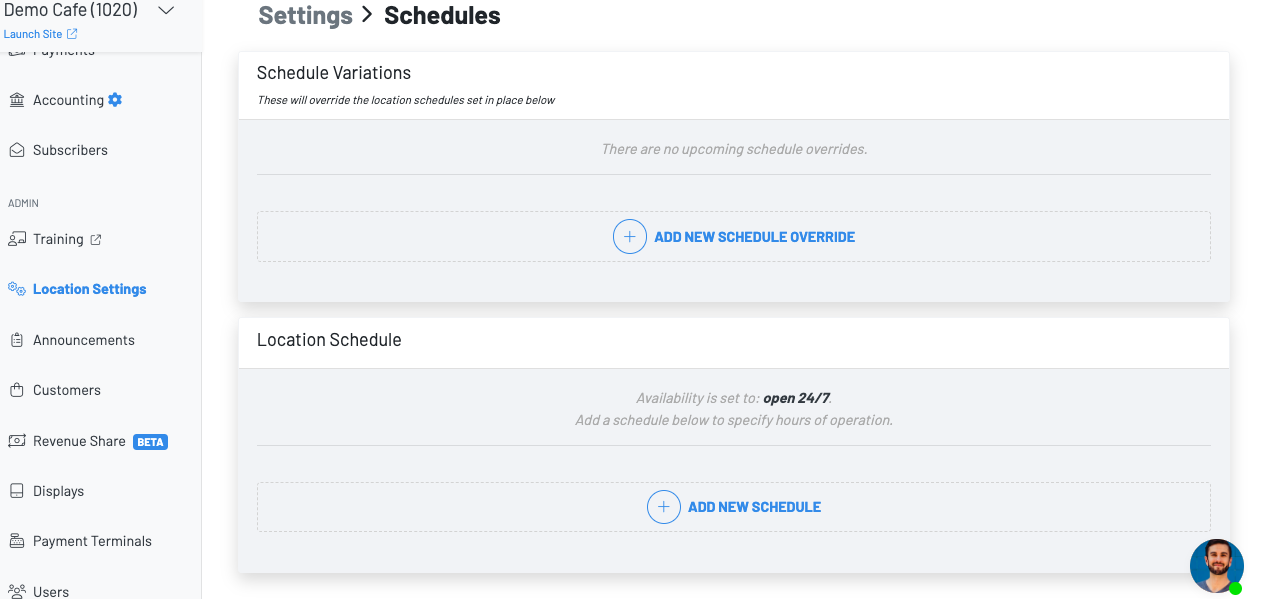Click the Subscribers envelope icon
The width and height of the screenshot is (1264, 599).
point(16,150)
